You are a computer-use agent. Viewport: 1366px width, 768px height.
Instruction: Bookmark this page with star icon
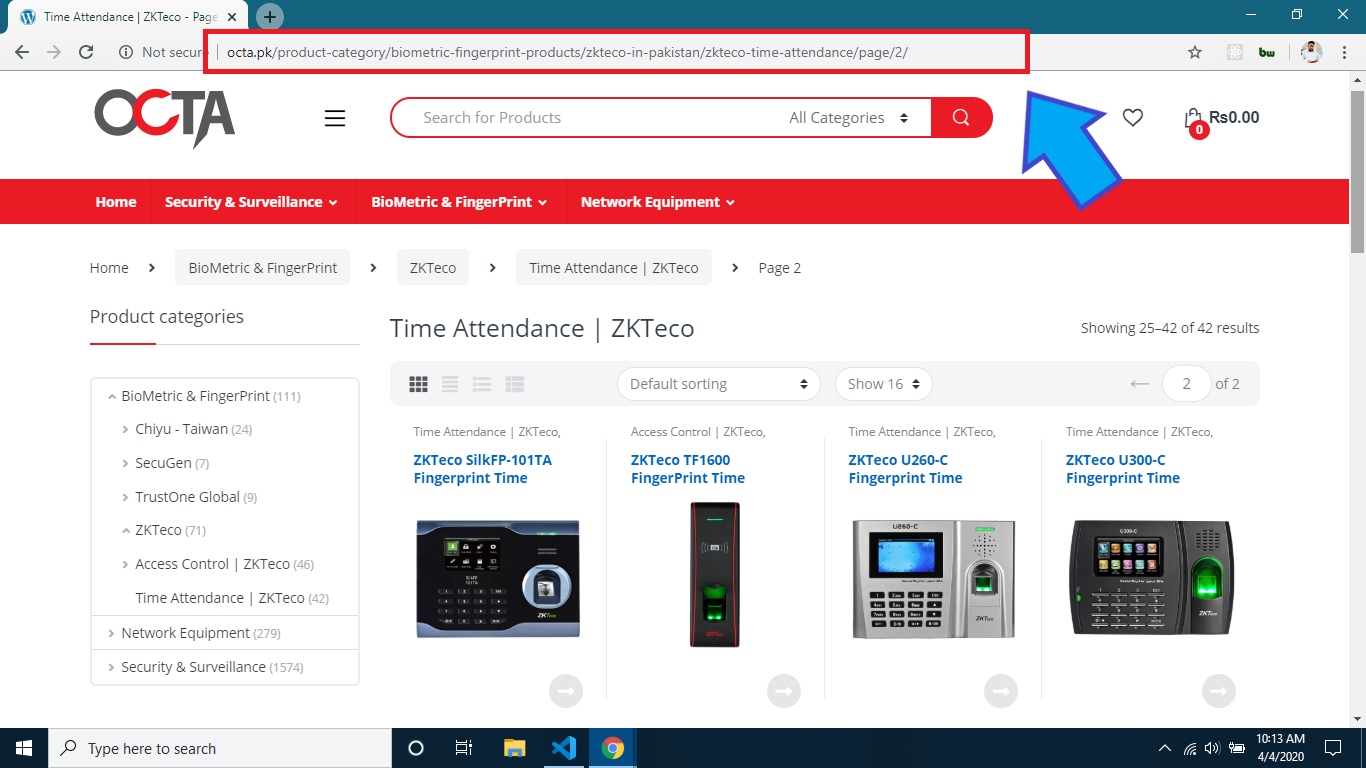pyautogui.click(x=1195, y=52)
